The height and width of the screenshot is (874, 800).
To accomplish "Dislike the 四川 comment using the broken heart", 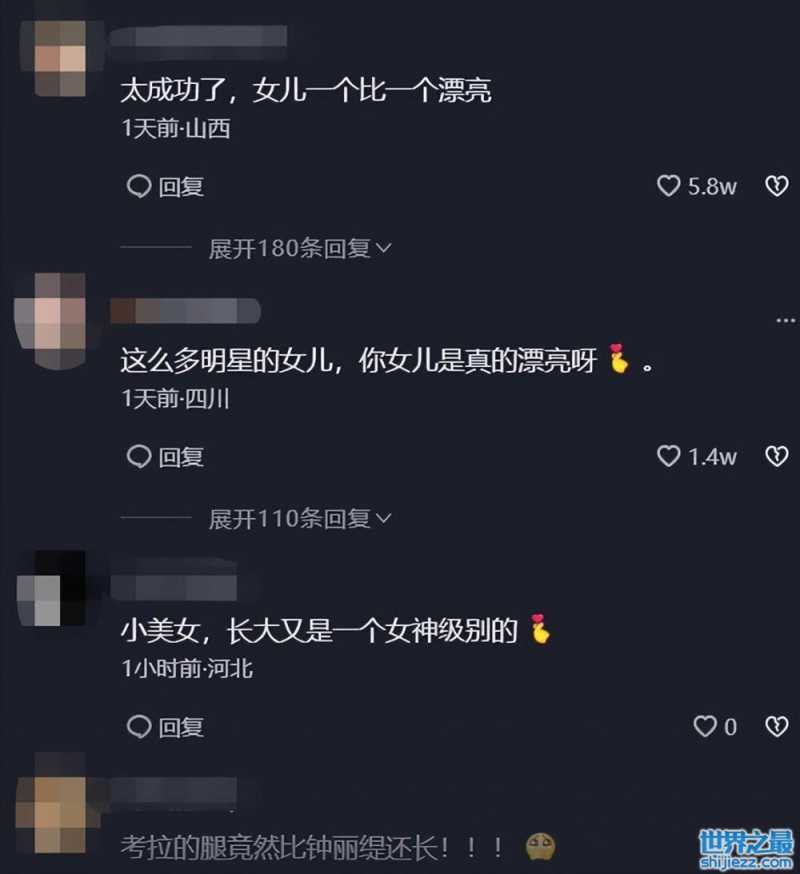I will click(777, 456).
